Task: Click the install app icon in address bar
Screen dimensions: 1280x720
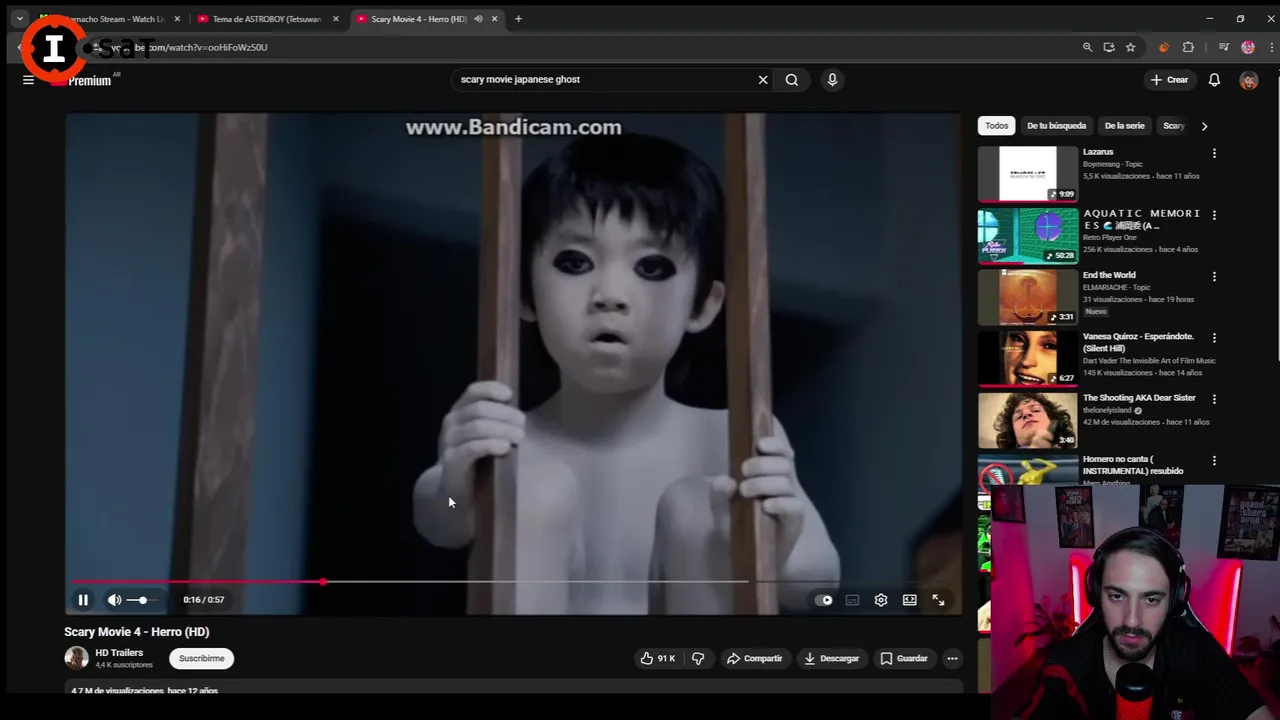Action: point(1109,47)
